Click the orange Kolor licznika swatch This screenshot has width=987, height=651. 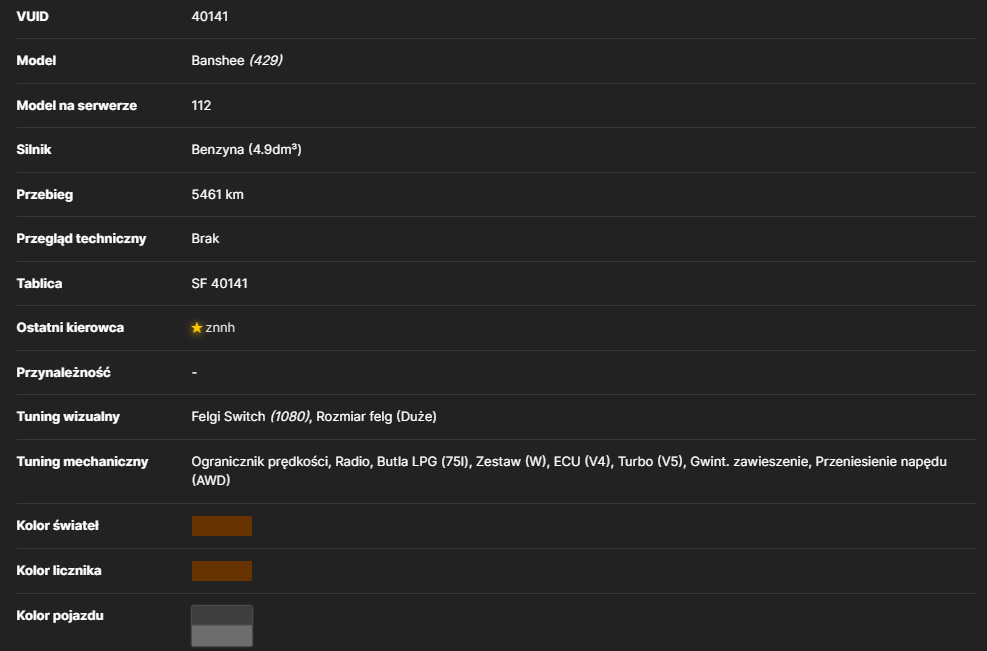pos(222,571)
